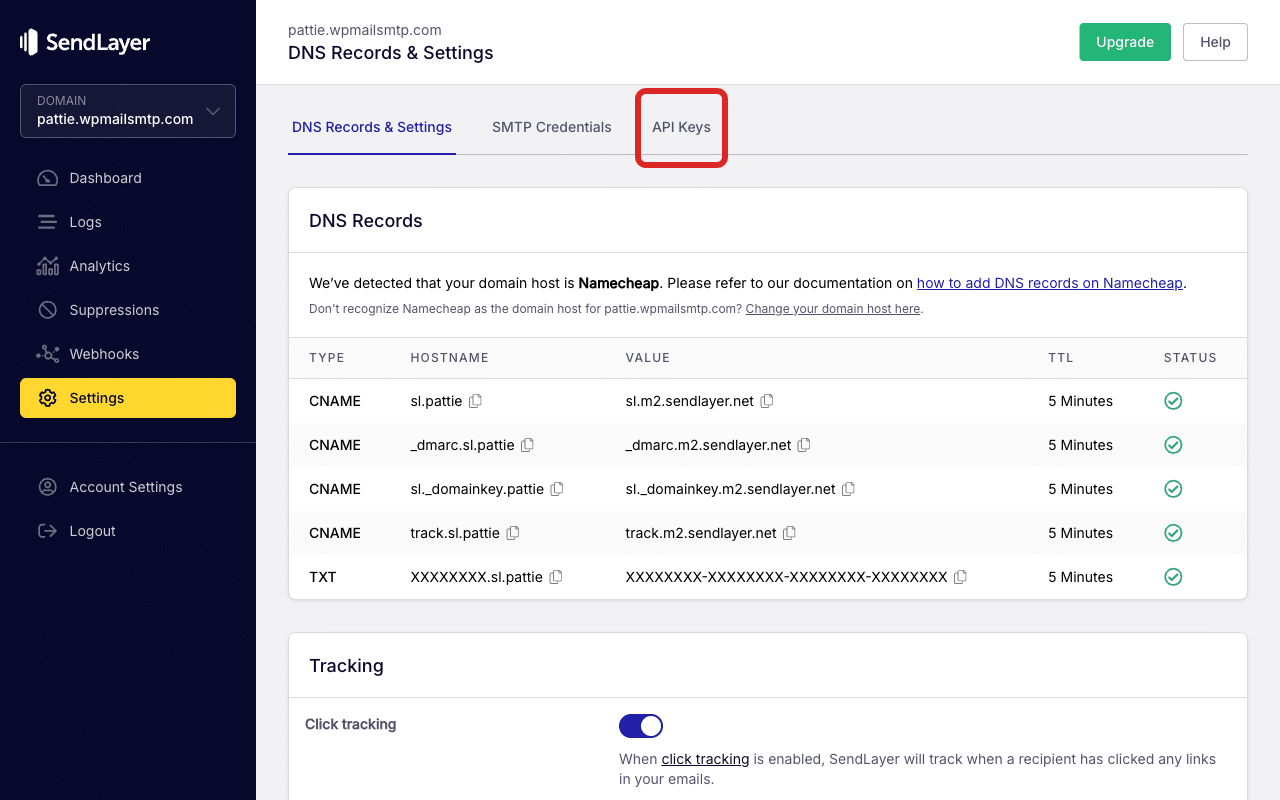Viewport: 1280px width, 800px height.
Task: Open the domain selector dropdown
Action: point(128,110)
